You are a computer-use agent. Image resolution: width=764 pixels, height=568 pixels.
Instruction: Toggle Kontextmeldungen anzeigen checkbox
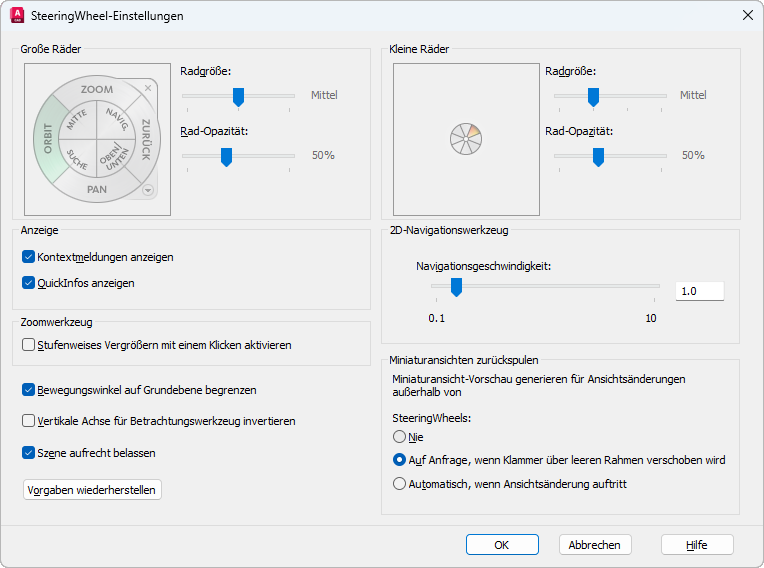point(29,257)
